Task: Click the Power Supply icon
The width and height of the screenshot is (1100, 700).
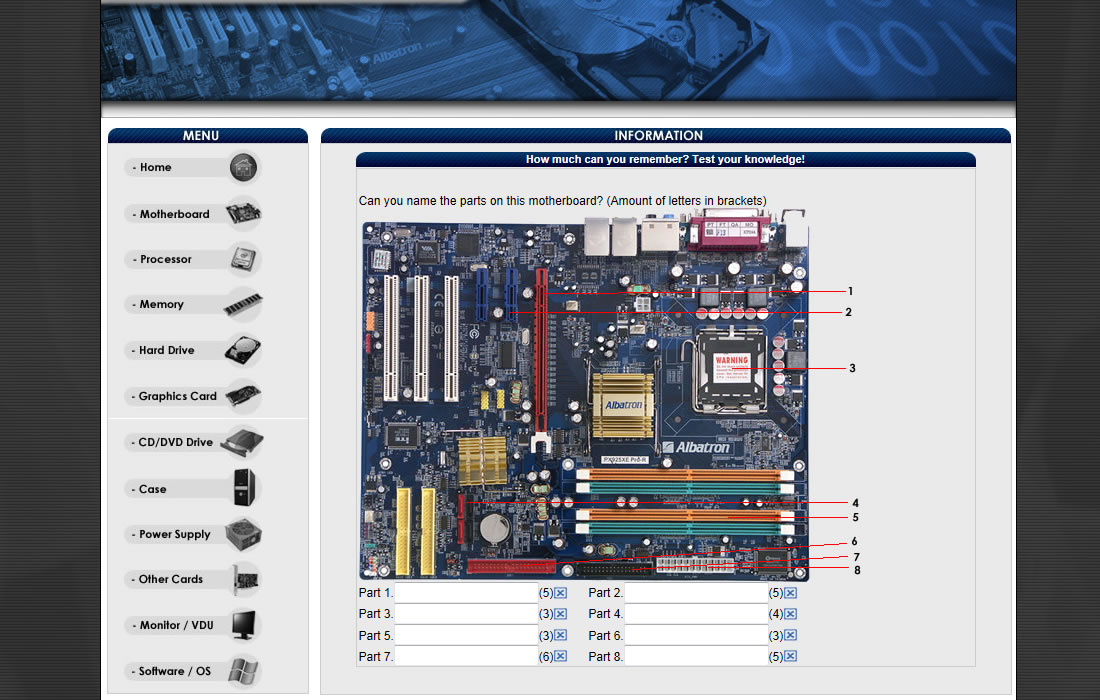Action: point(243,534)
